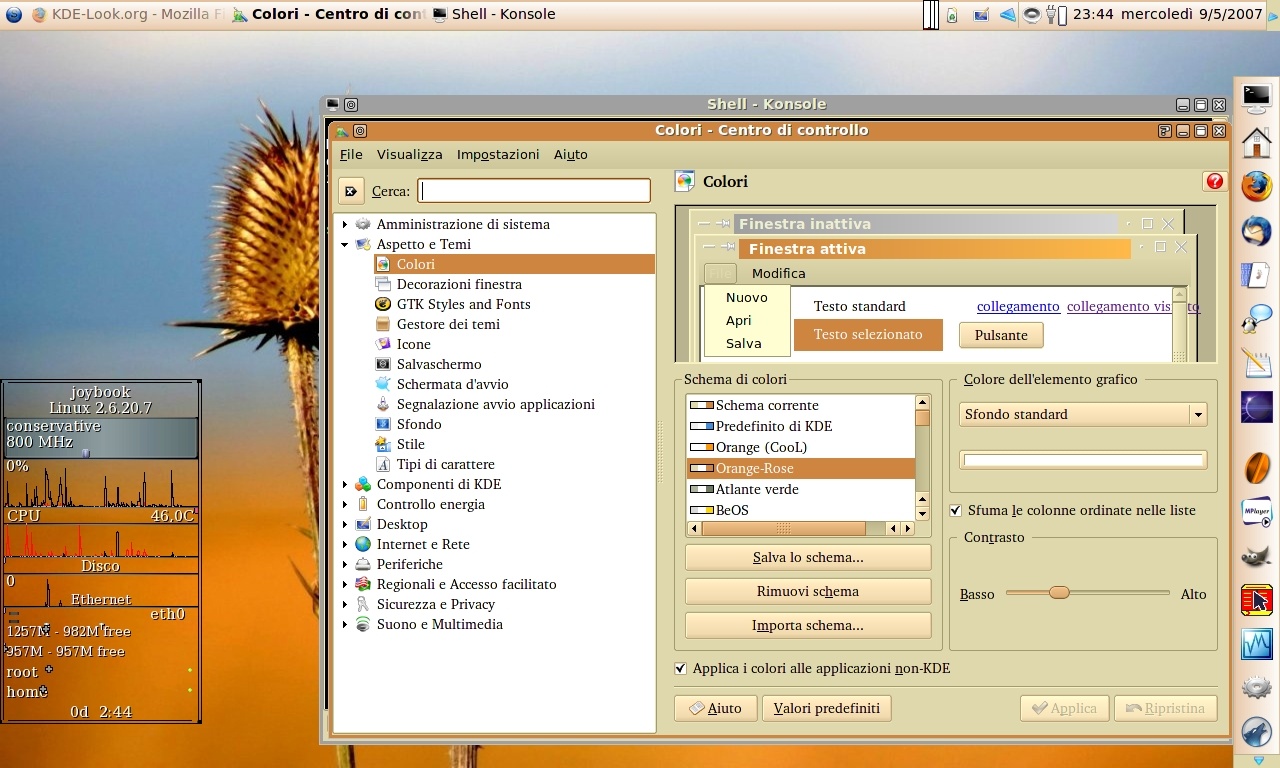Click in the Cerca search field
This screenshot has height=768, width=1280.
coord(534,191)
